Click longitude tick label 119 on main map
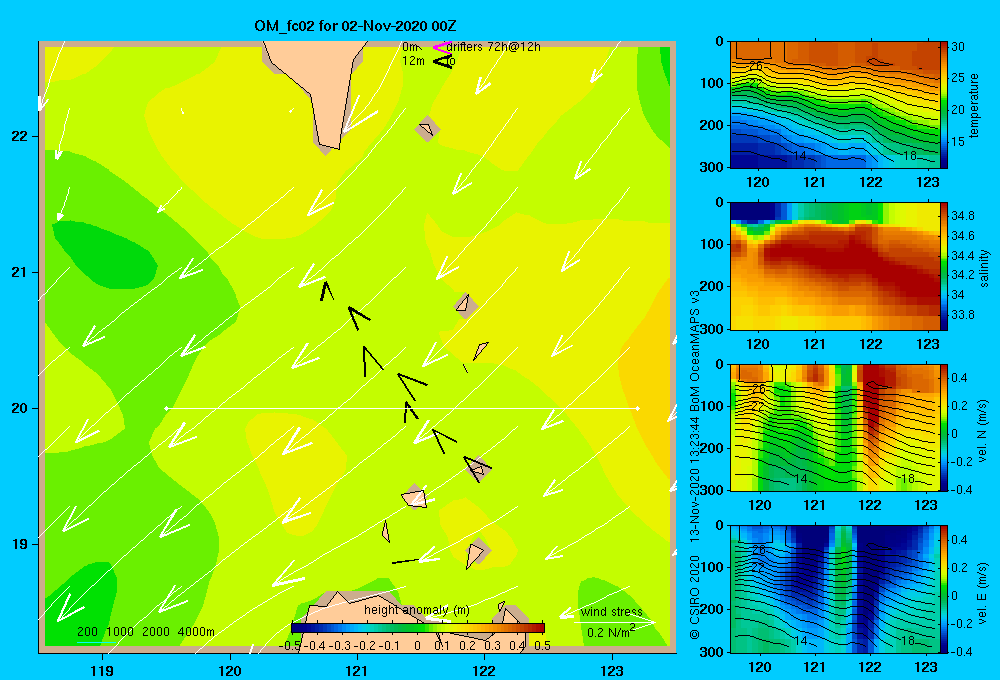This screenshot has width=1000, height=680. tap(102, 670)
